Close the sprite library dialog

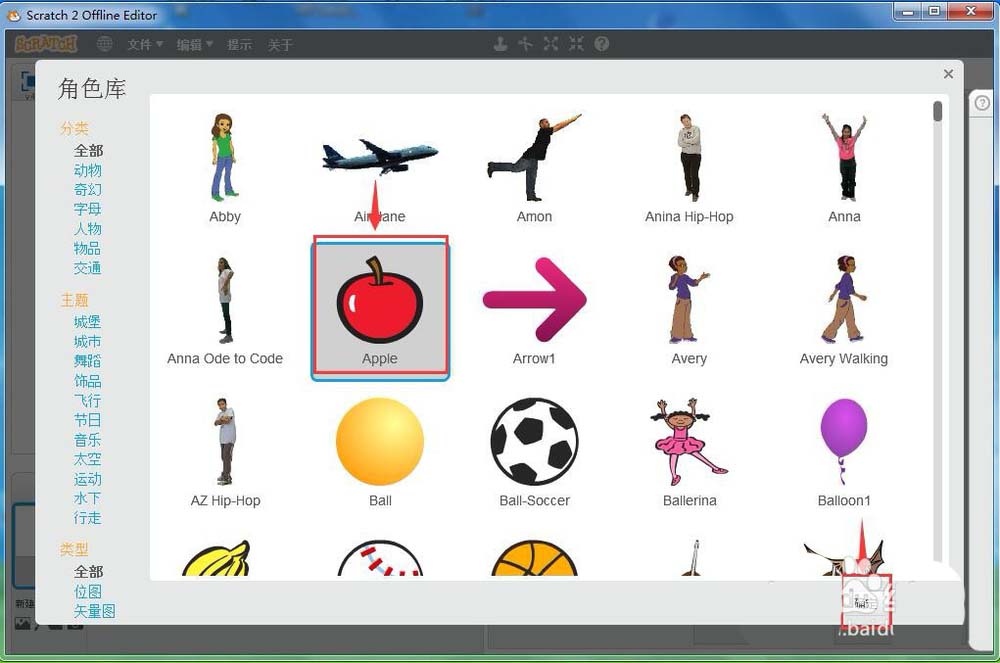[x=948, y=74]
